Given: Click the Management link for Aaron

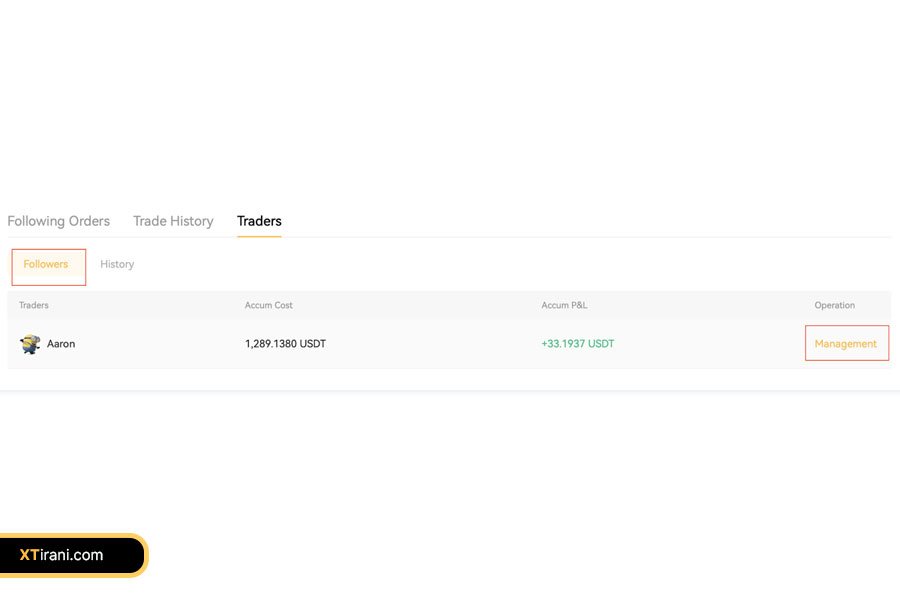Looking at the screenshot, I should (x=845, y=344).
